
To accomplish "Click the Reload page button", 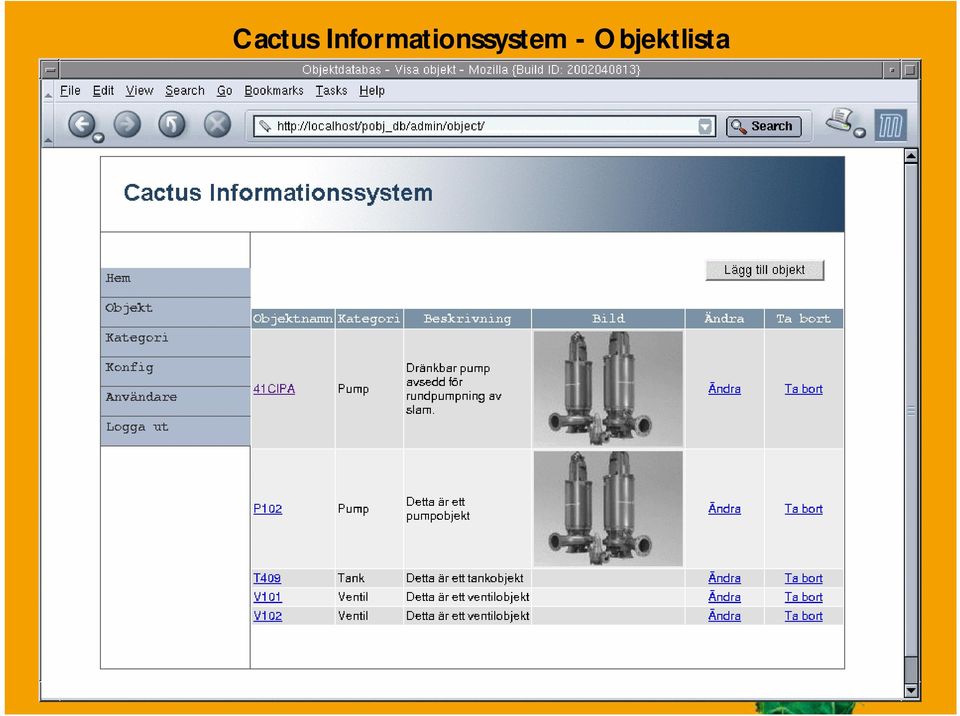I will tap(172, 124).
